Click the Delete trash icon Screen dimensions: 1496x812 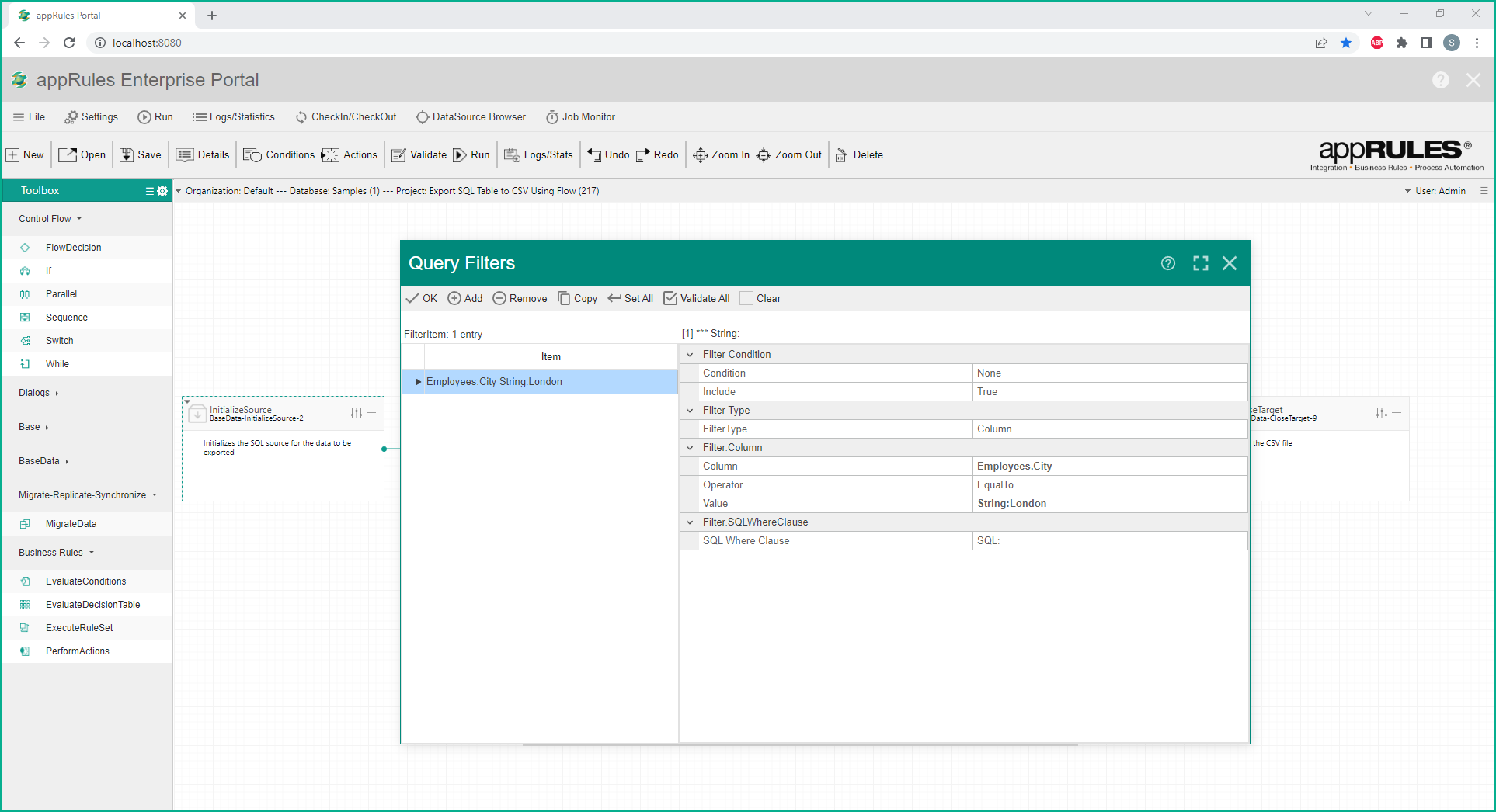click(841, 155)
